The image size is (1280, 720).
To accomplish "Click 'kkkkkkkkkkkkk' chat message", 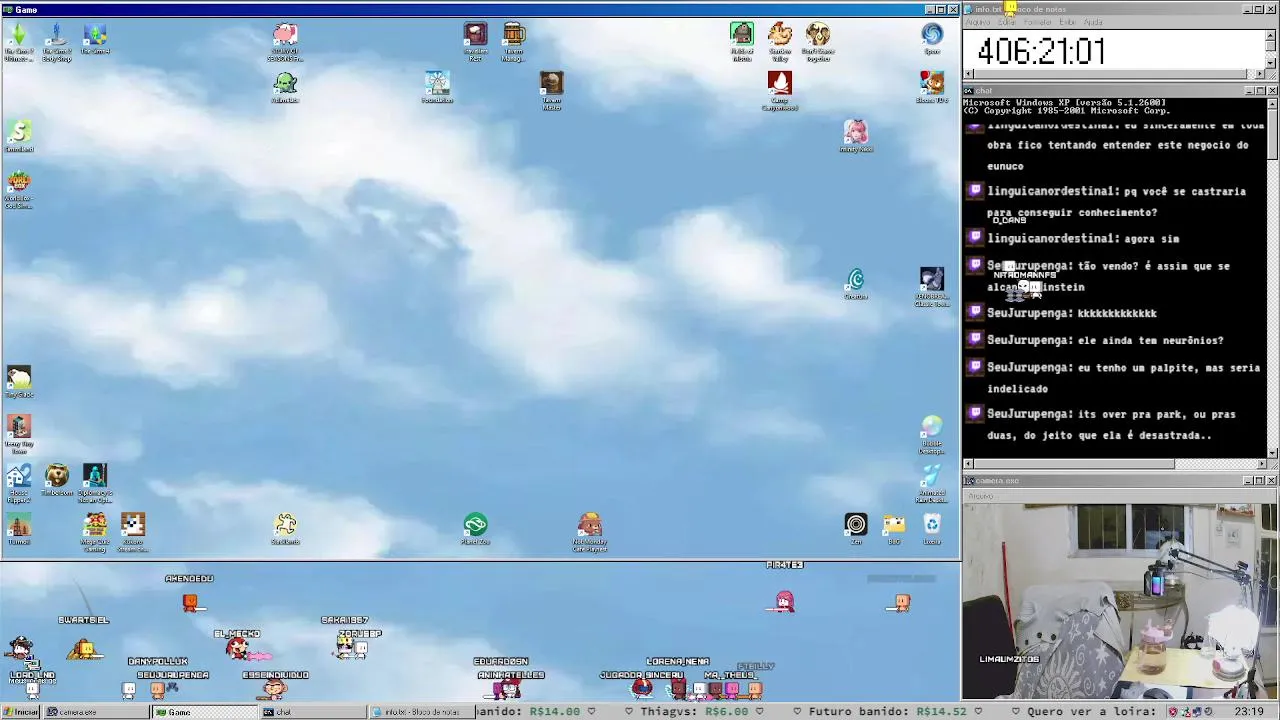I will [x=1117, y=314].
